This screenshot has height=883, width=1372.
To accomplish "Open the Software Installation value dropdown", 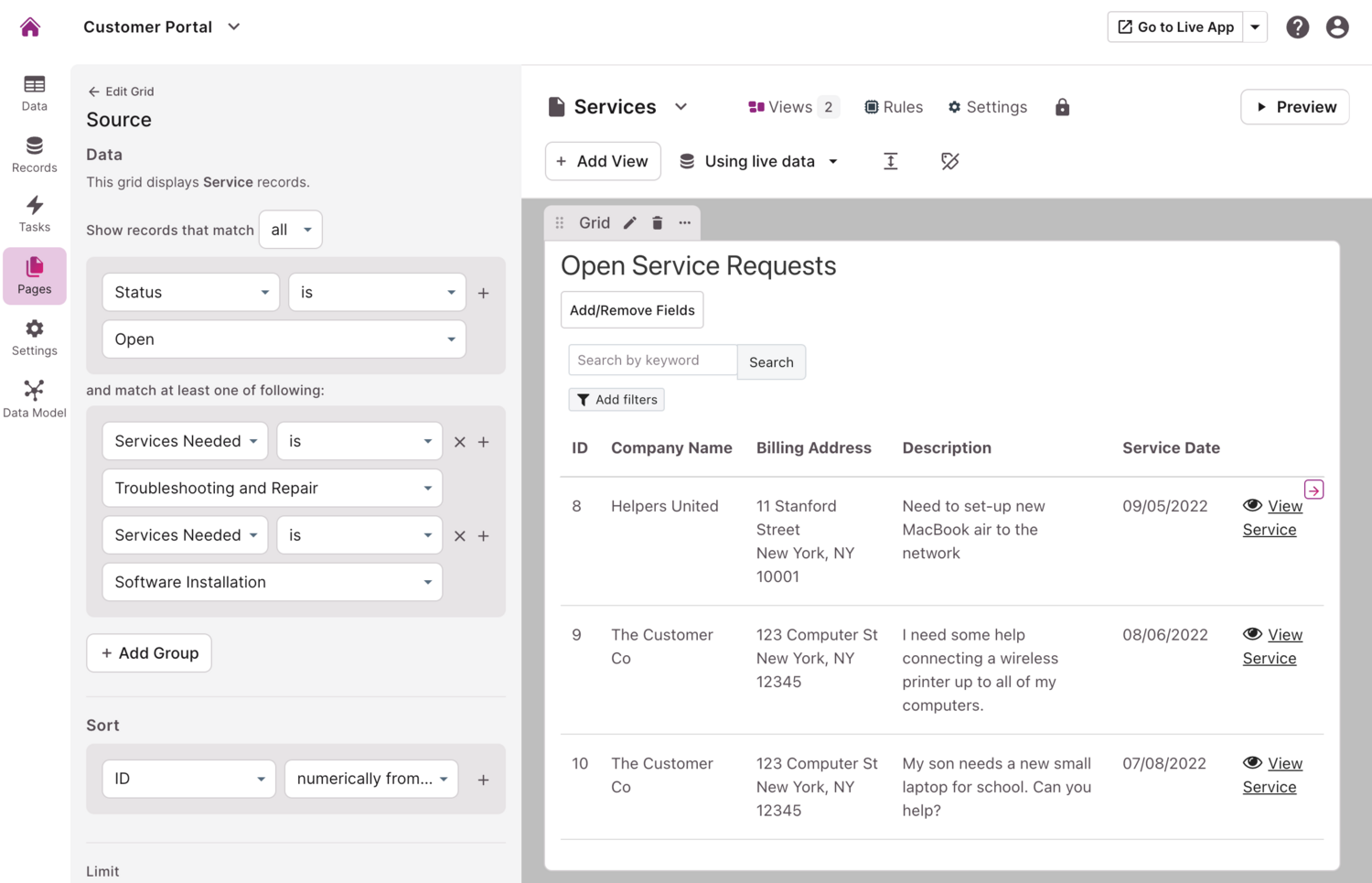I will (272, 582).
